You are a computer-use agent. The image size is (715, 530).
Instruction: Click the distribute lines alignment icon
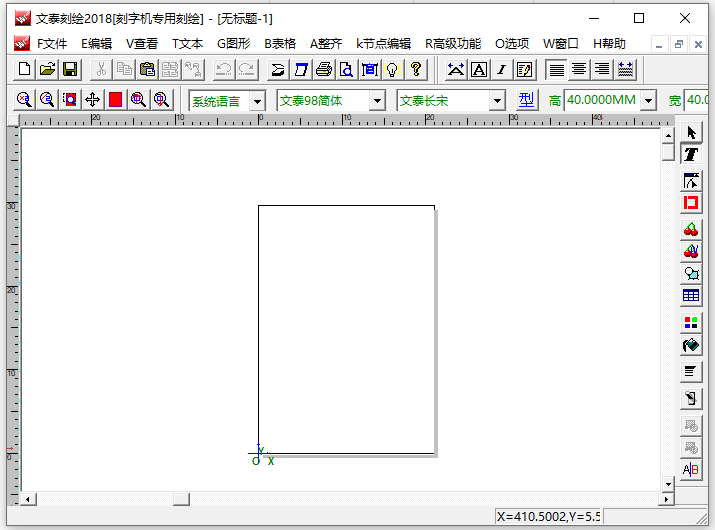pos(625,70)
